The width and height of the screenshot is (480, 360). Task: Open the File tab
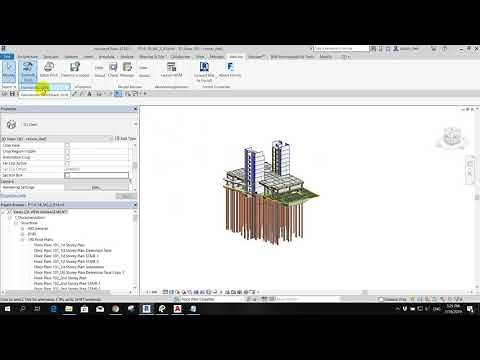point(7,57)
